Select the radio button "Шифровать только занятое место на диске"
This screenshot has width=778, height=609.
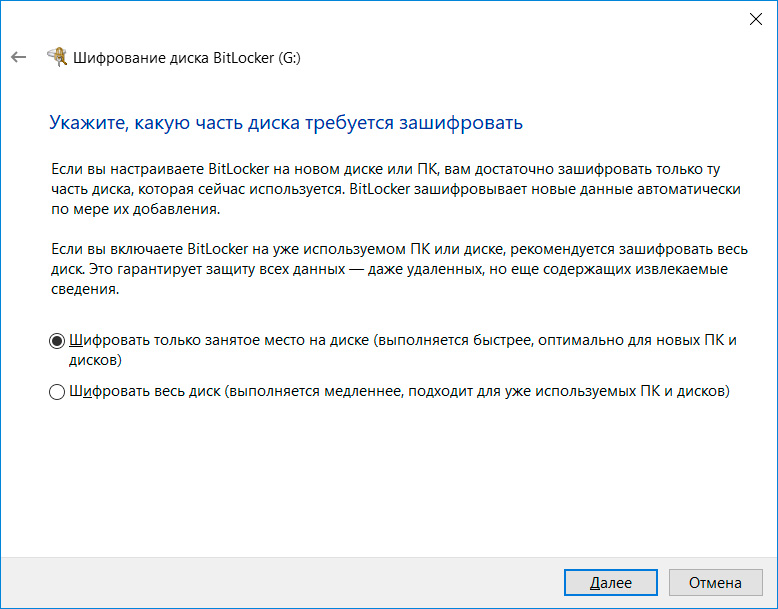click(x=57, y=341)
